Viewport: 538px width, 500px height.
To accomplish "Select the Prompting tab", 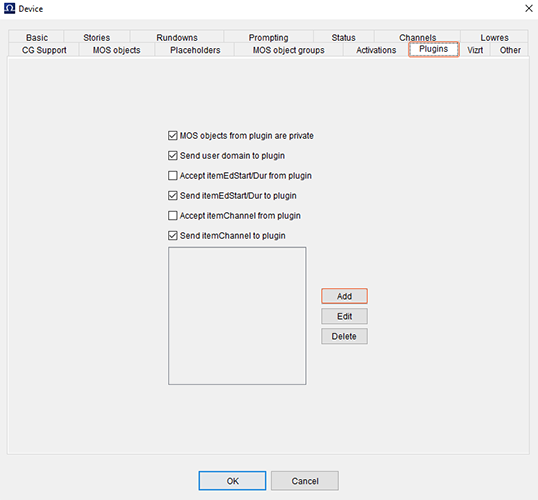I will click(x=268, y=37).
